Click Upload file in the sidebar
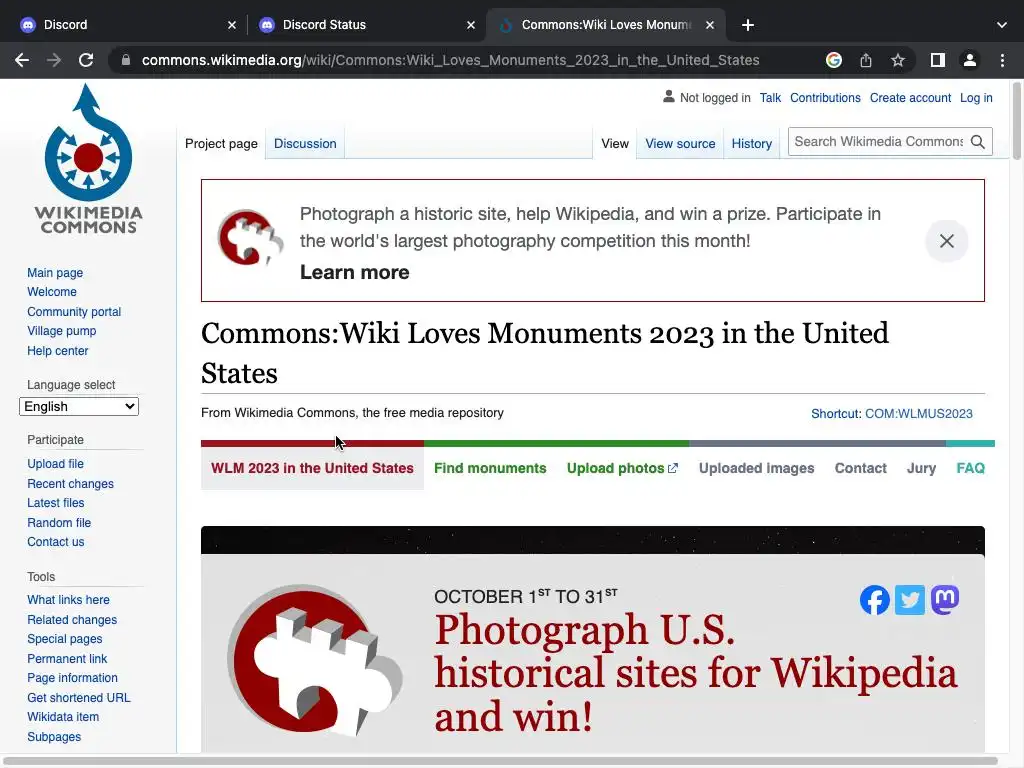Screen dimensions: 1024x768 pyautogui.click(x=56, y=464)
